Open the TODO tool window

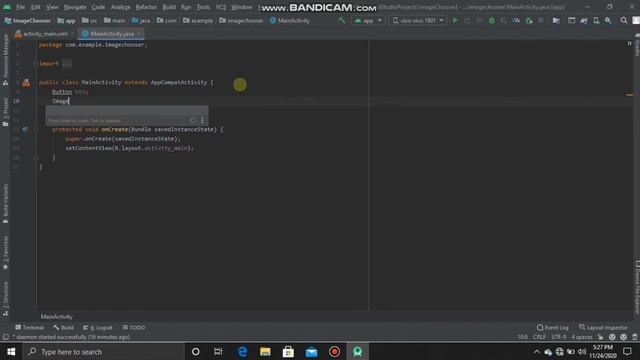[x=134, y=327]
